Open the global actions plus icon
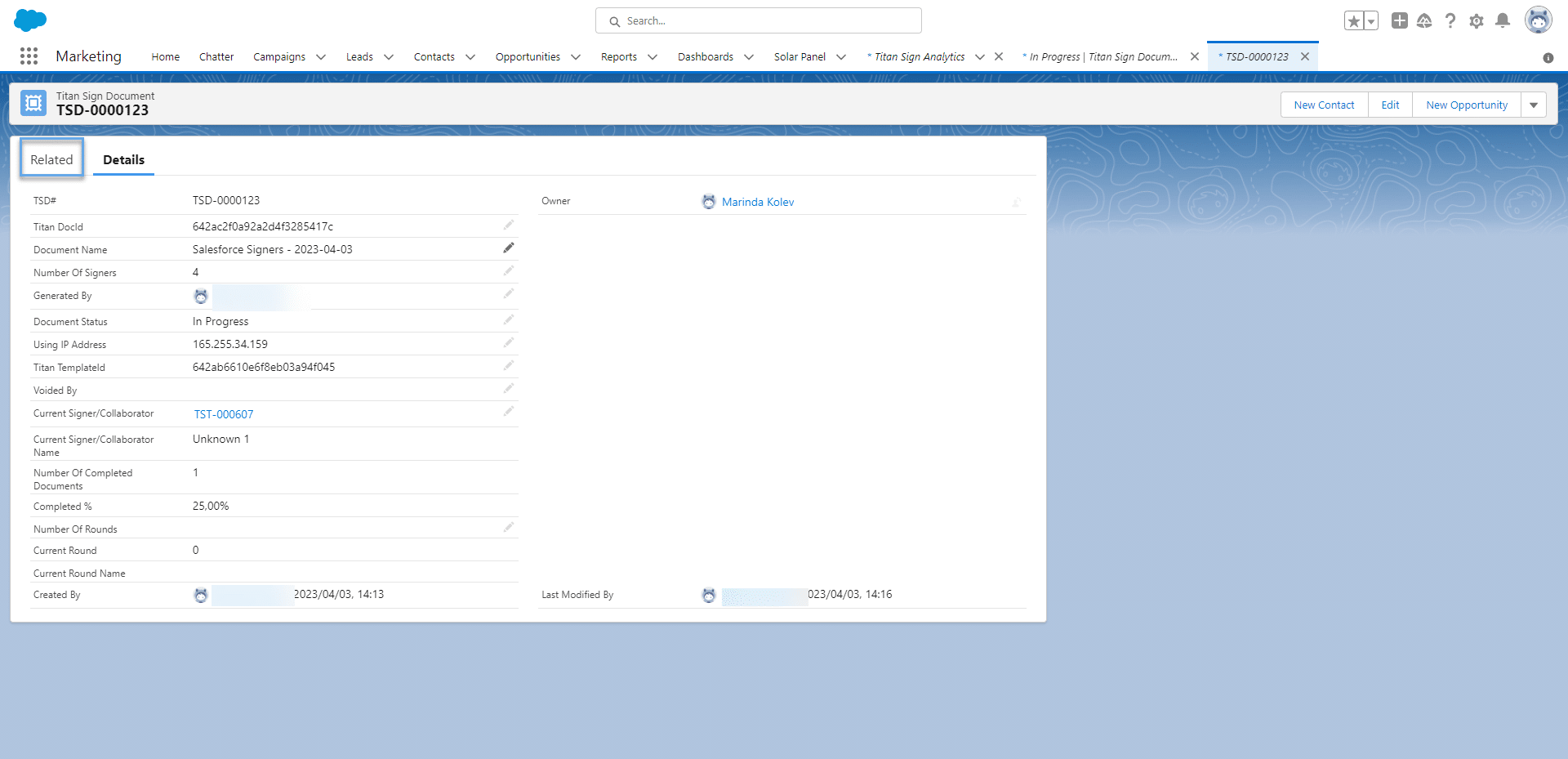 point(1399,20)
